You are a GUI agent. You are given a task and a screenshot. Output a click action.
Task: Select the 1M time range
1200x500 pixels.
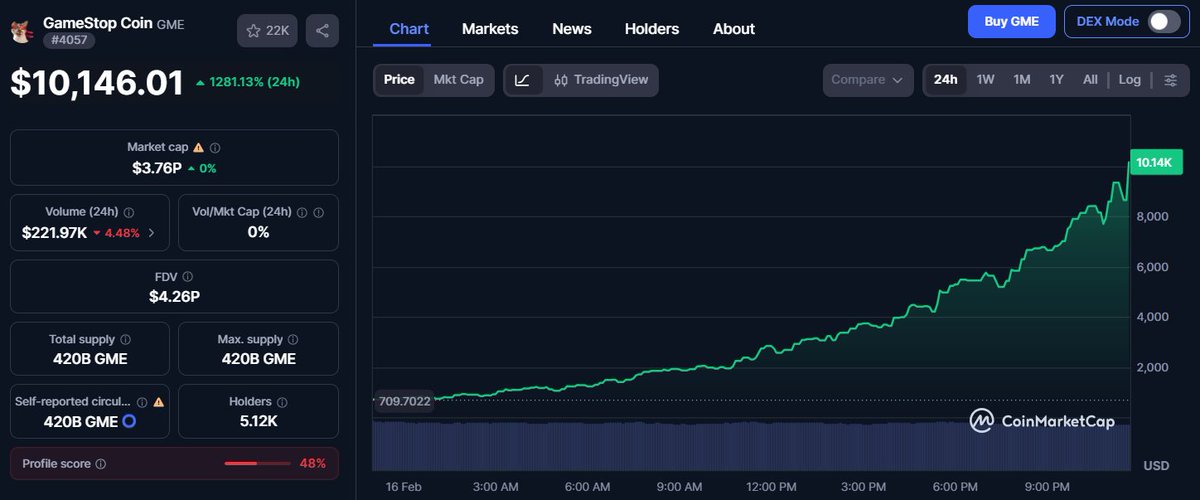1021,80
